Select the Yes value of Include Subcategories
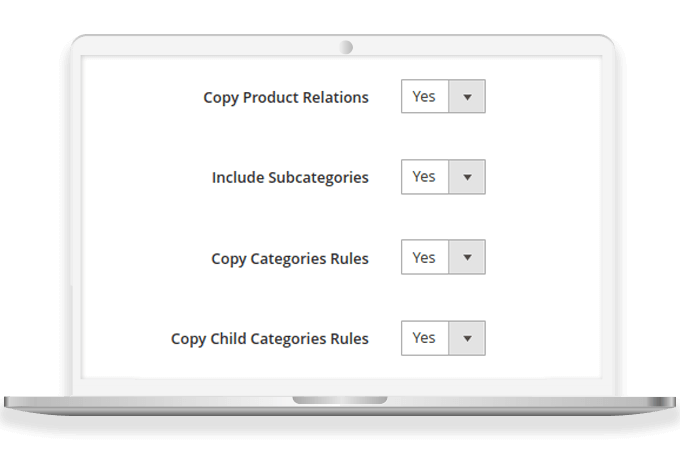Viewport: 680px width, 450px height. (x=425, y=177)
